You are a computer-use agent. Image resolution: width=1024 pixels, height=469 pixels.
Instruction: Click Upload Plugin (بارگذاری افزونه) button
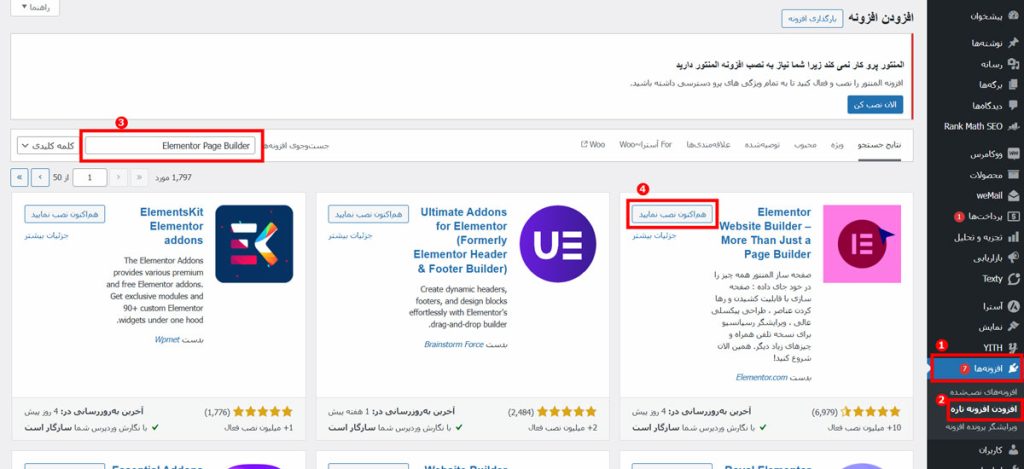point(812,18)
